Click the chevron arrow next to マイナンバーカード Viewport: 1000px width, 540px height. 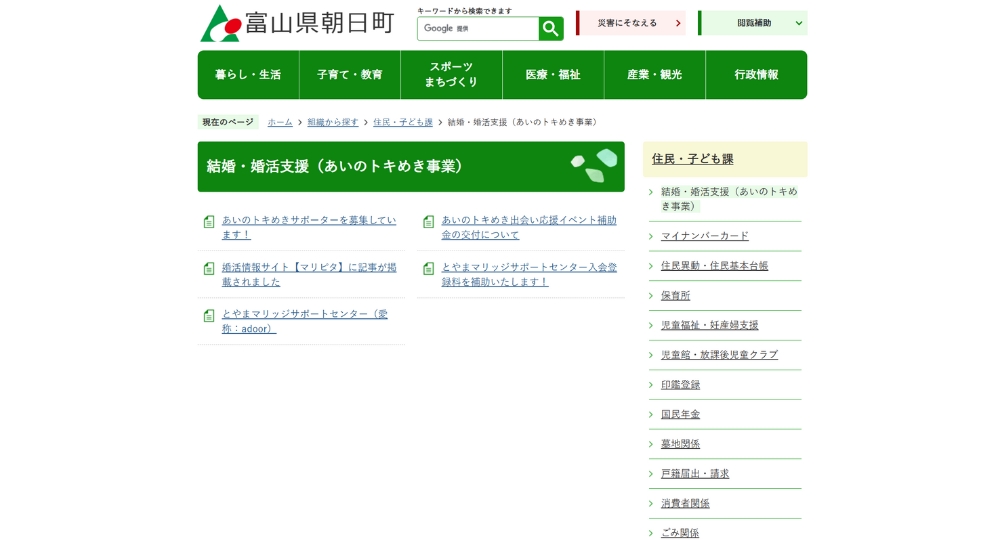(x=651, y=237)
